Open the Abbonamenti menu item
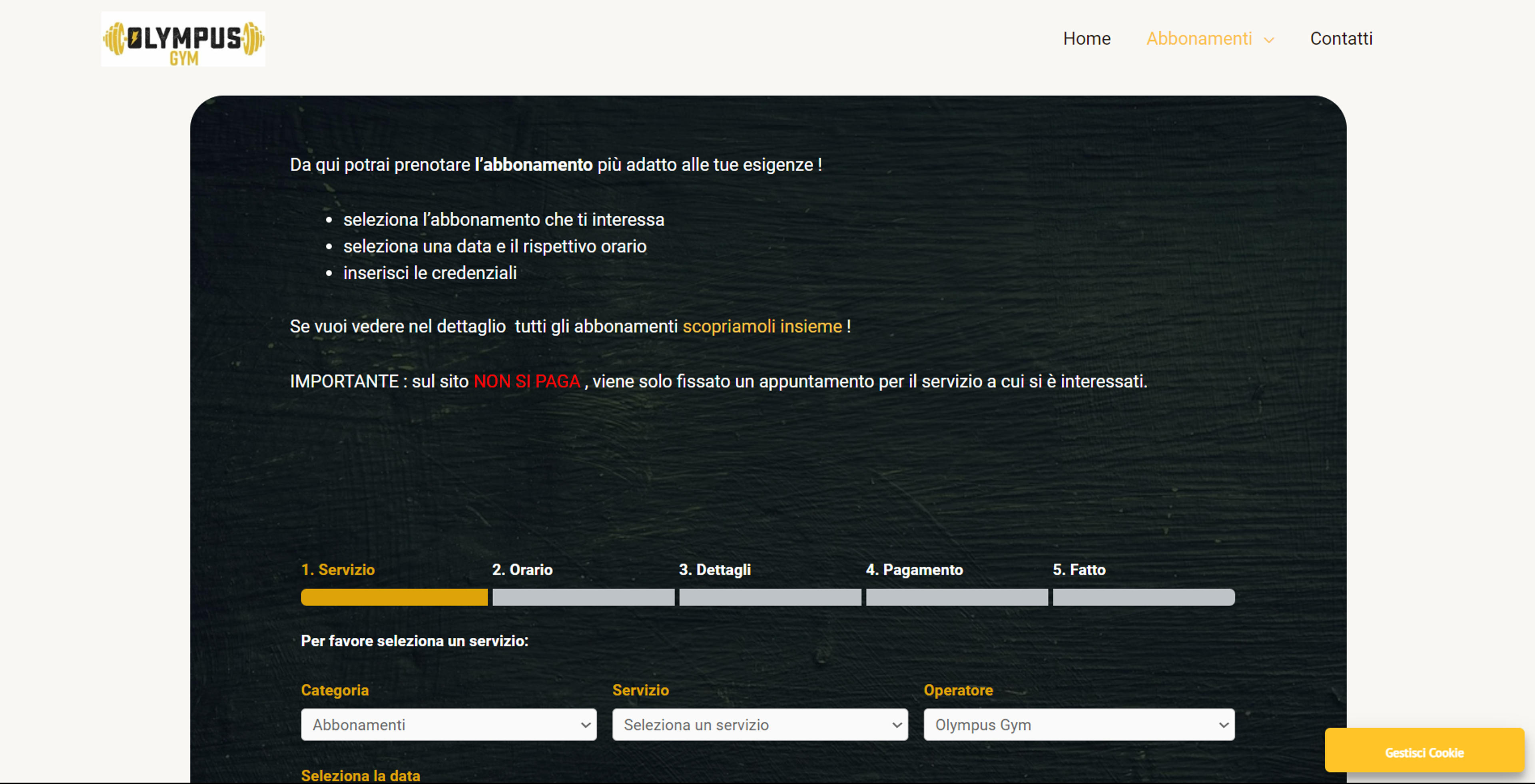Screen dimensions: 1535x784 tap(1199, 39)
